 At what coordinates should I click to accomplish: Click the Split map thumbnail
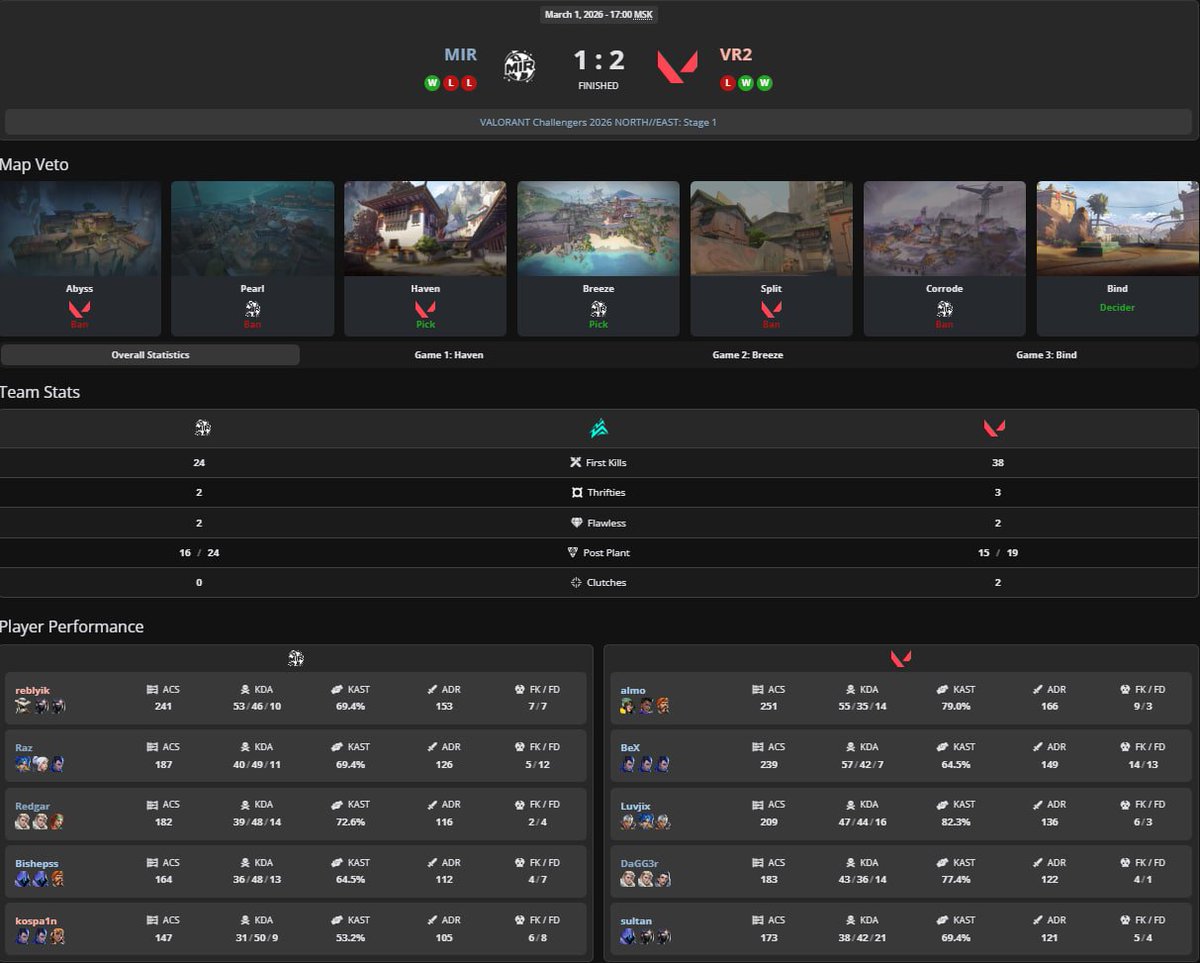point(771,228)
